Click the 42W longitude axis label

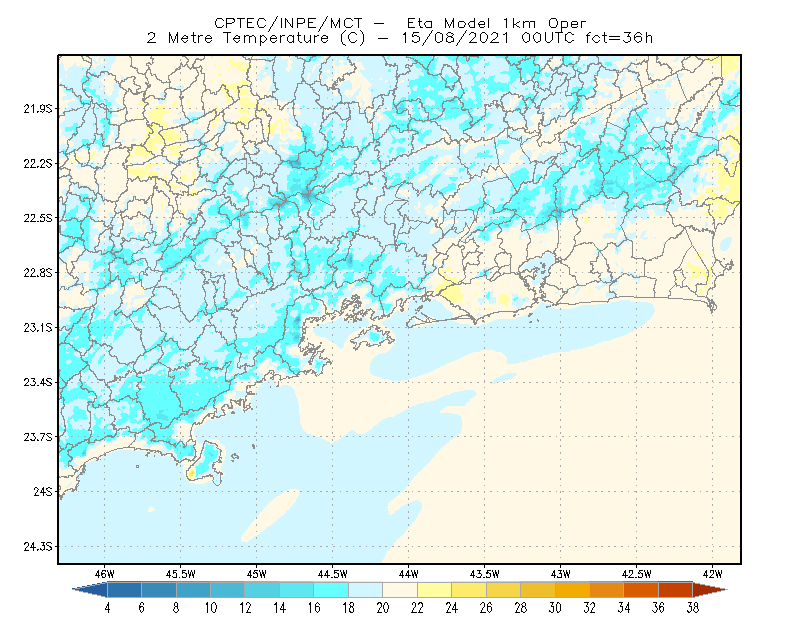click(712, 574)
